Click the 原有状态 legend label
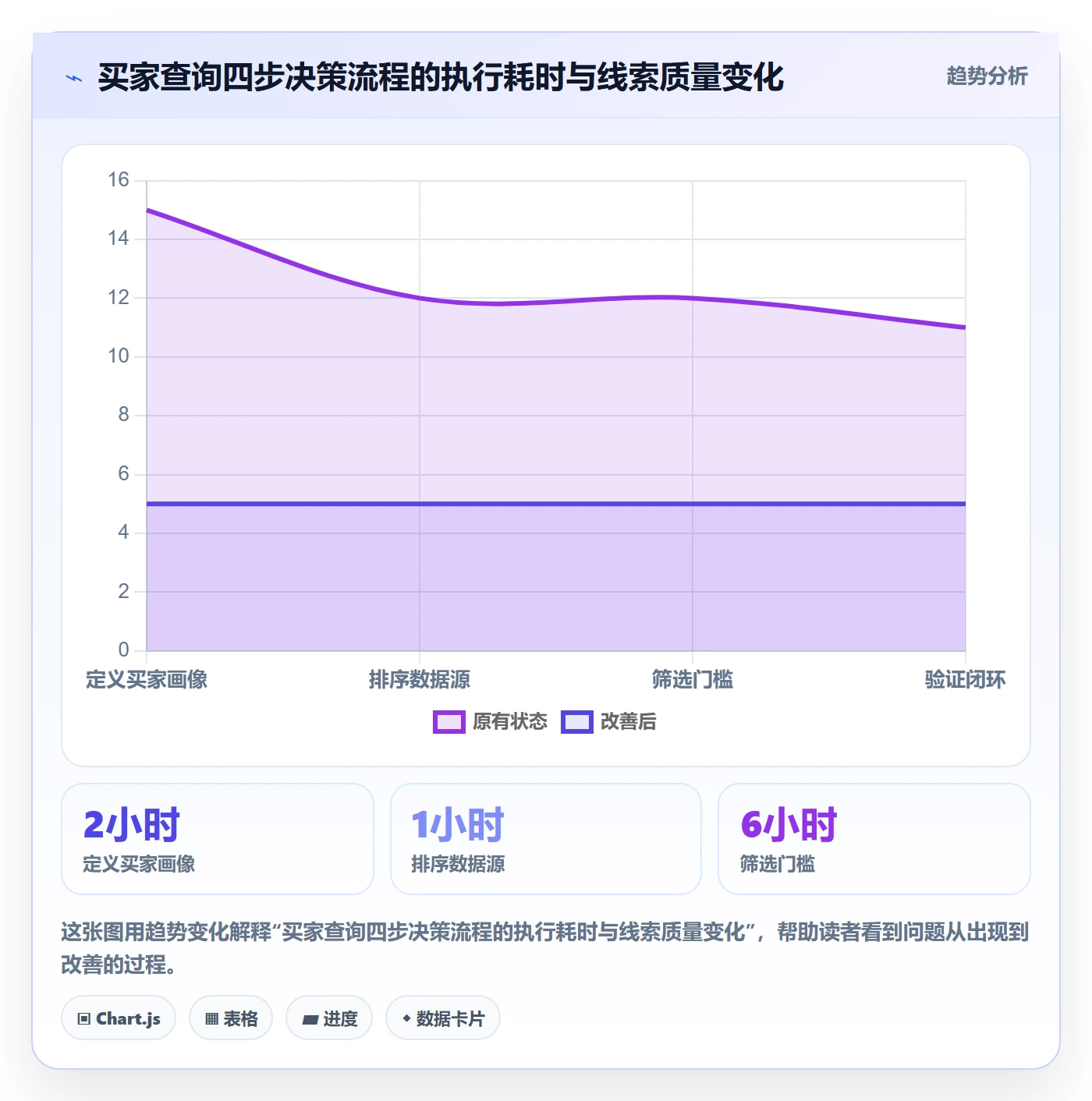This screenshot has height=1101, width=1092. point(510,722)
